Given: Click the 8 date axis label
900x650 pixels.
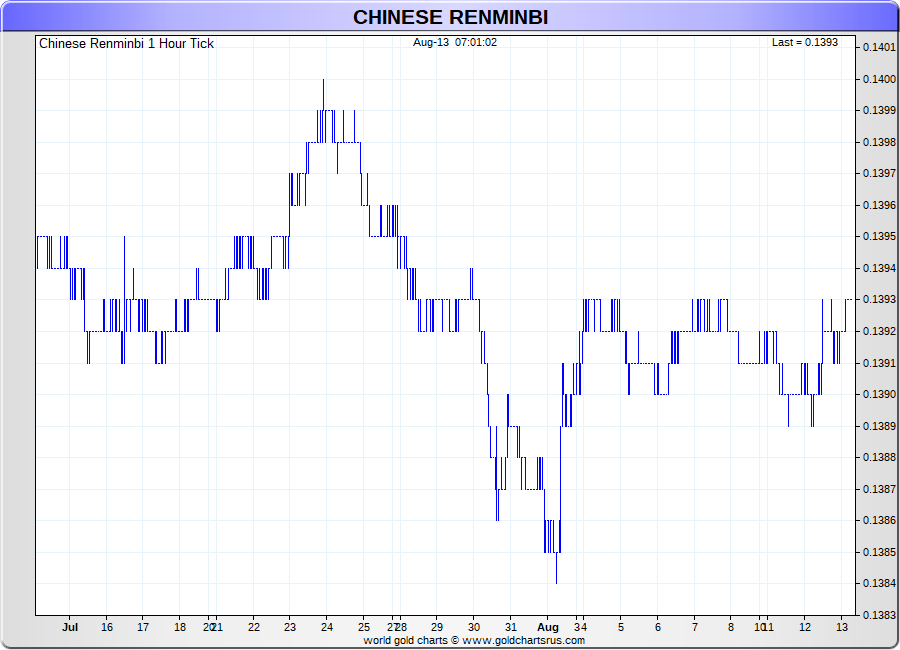Looking at the screenshot, I should coord(731,627).
